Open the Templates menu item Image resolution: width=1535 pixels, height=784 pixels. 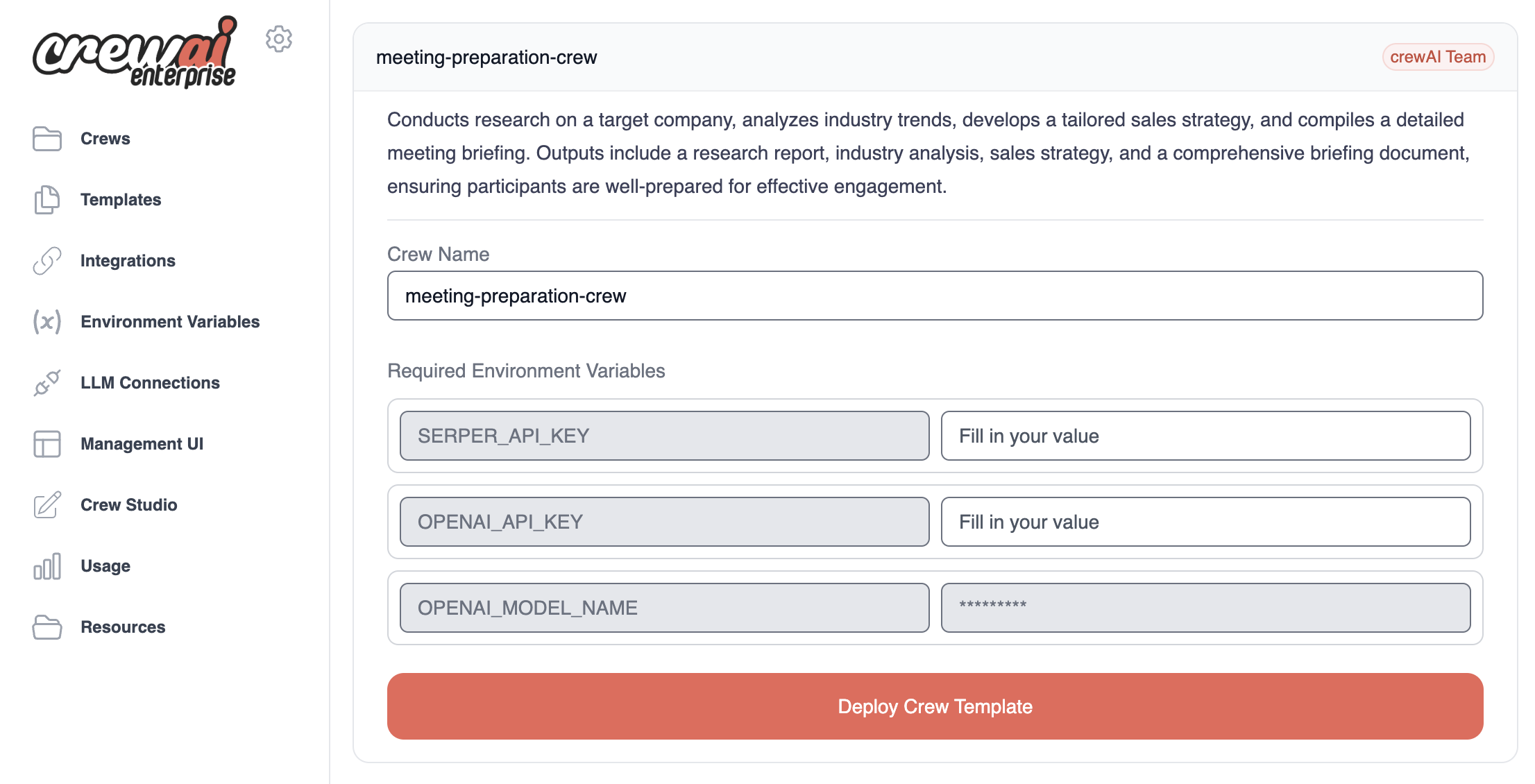[x=121, y=200]
